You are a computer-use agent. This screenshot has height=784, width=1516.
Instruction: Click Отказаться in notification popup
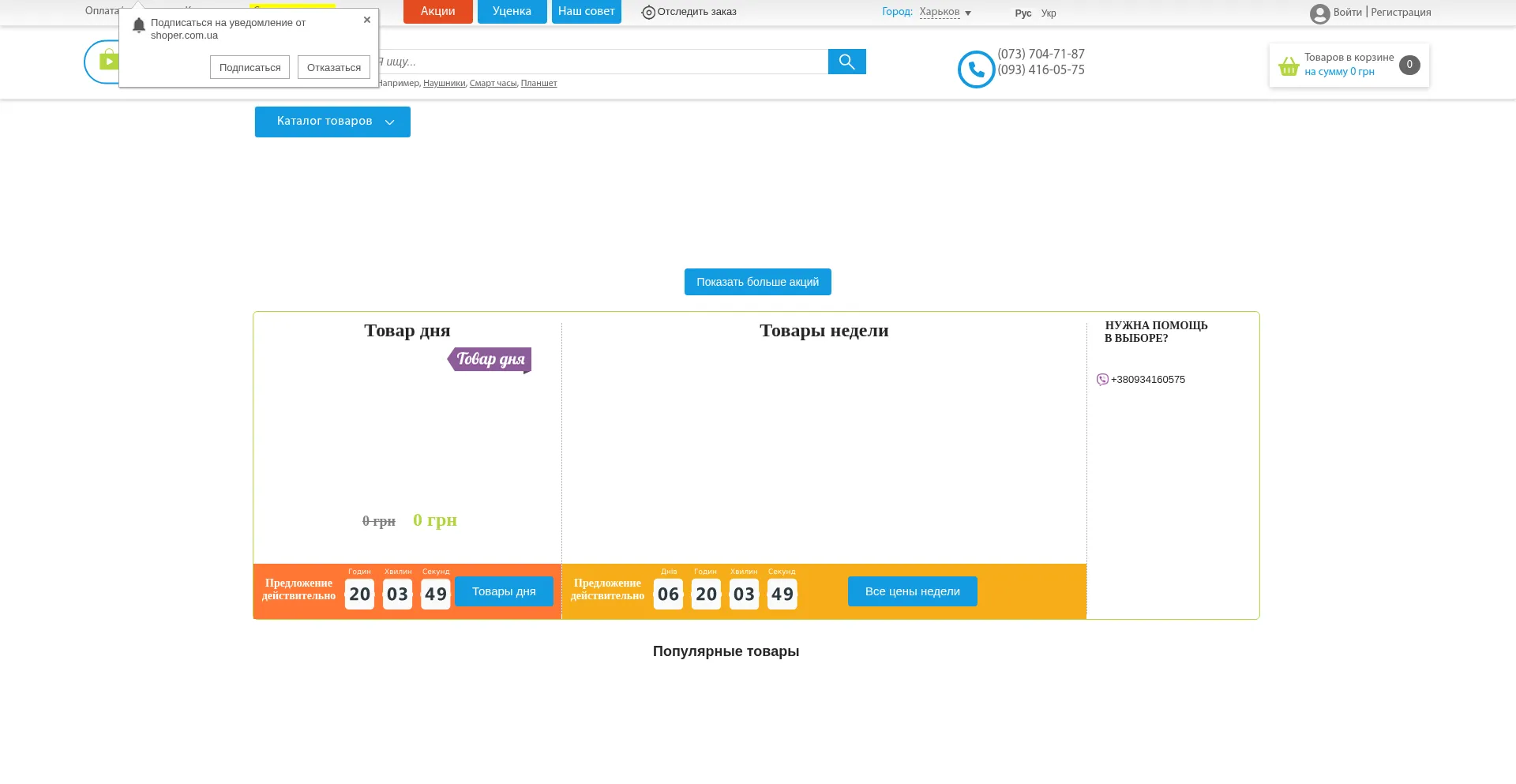tap(334, 67)
